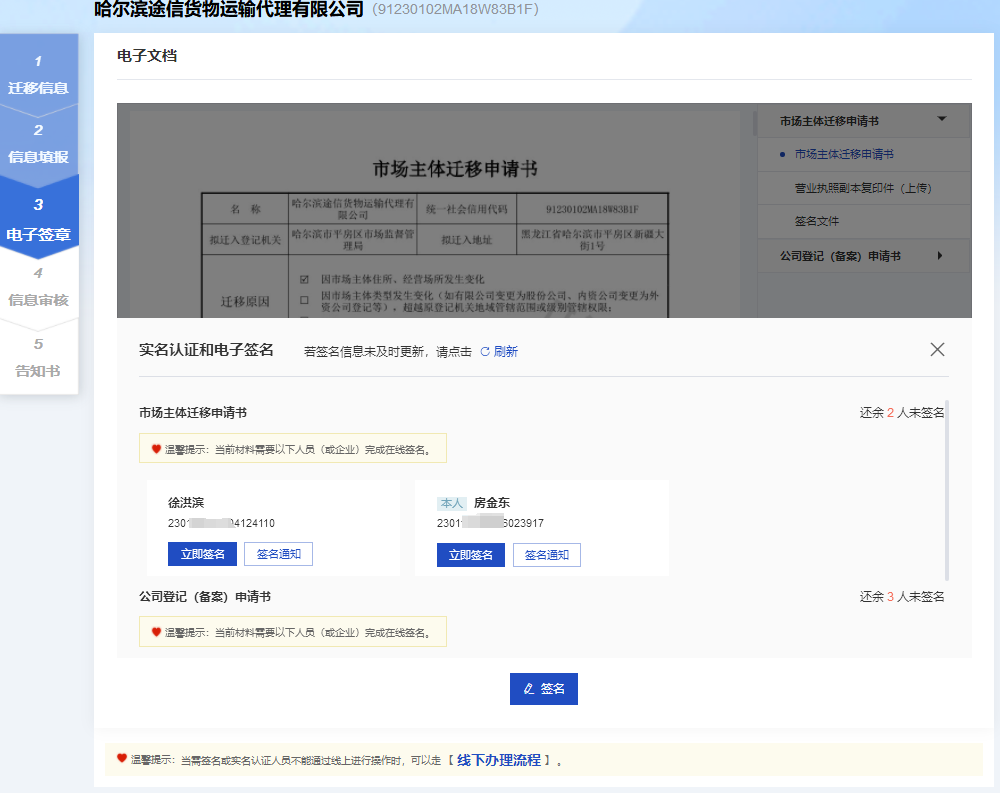This screenshot has width=1000, height=793.
Task: Click the 本人 tag next to 房金东
Action: (x=452, y=503)
